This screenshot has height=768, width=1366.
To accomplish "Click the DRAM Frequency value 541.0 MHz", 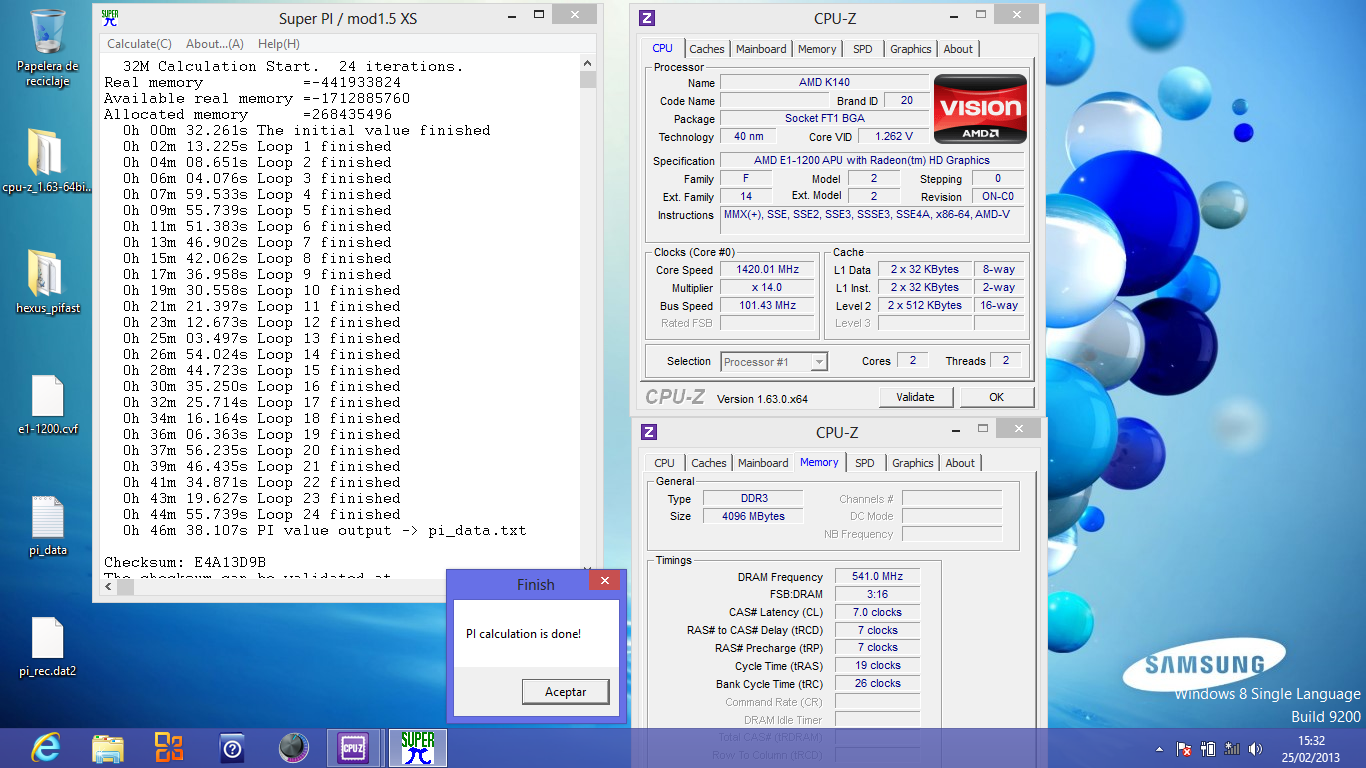I will tap(877, 577).
